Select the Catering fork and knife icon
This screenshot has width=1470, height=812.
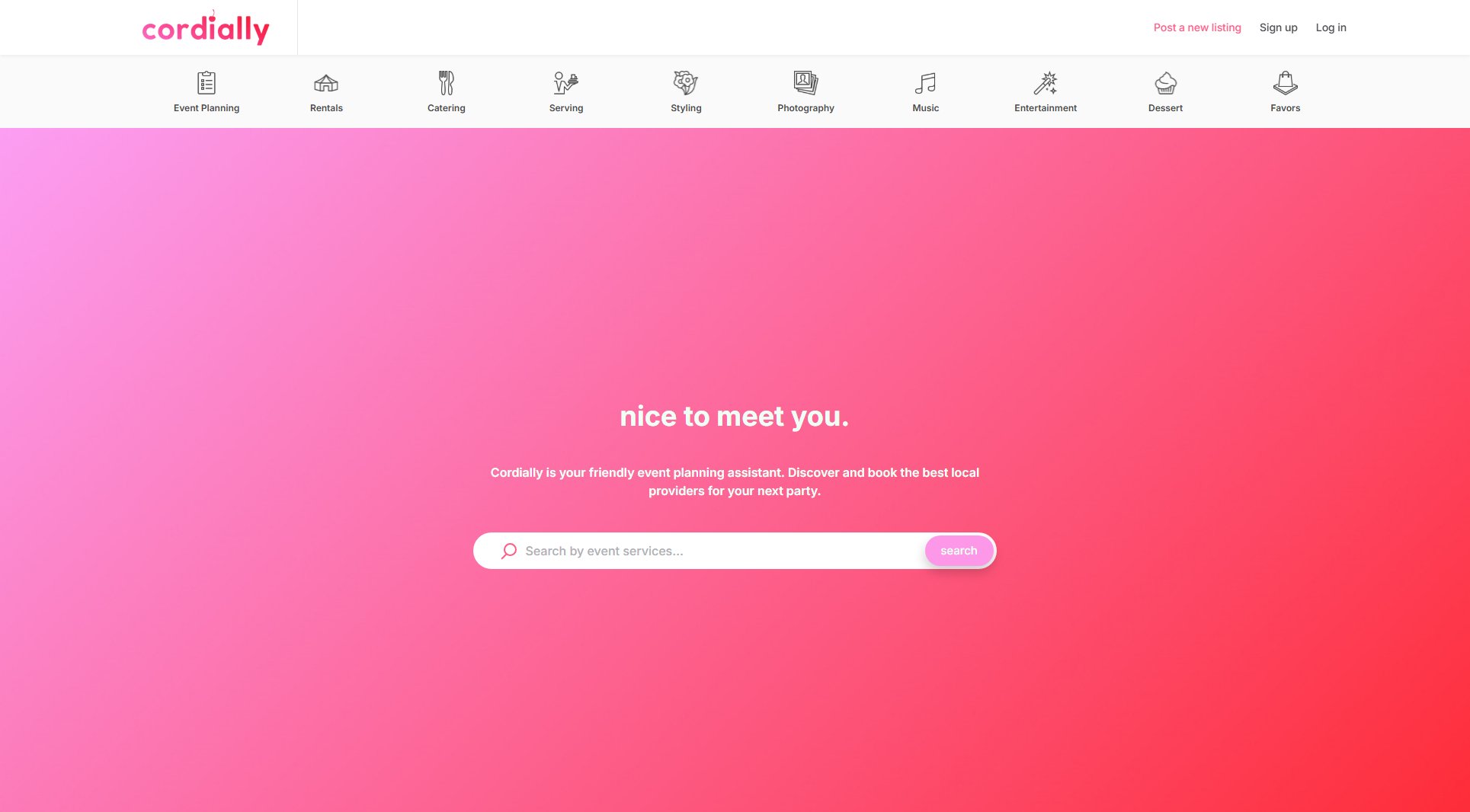click(447, 82)
